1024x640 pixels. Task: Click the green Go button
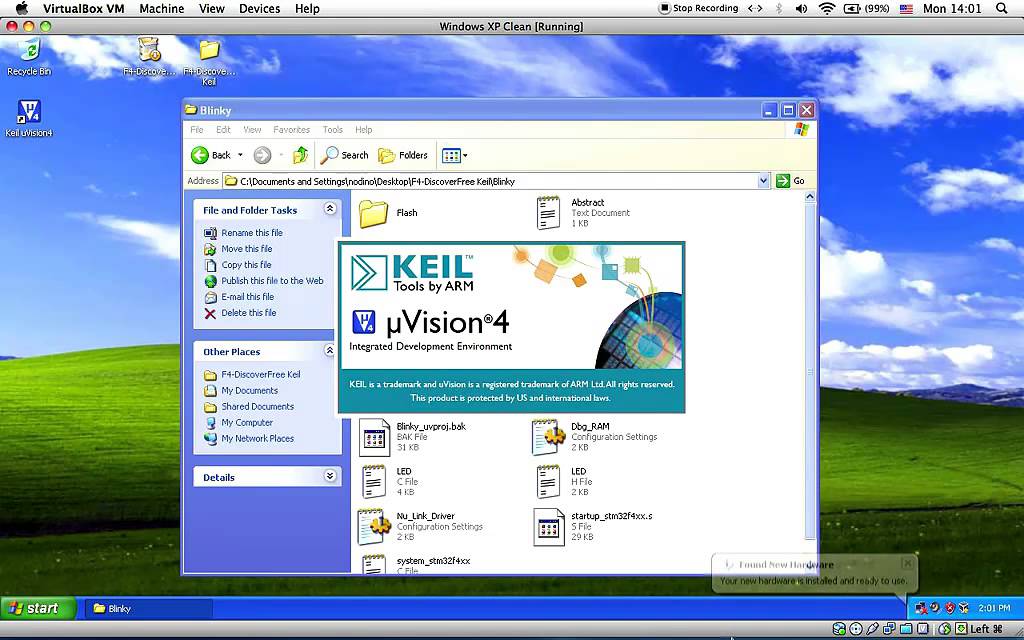point(790,181)
